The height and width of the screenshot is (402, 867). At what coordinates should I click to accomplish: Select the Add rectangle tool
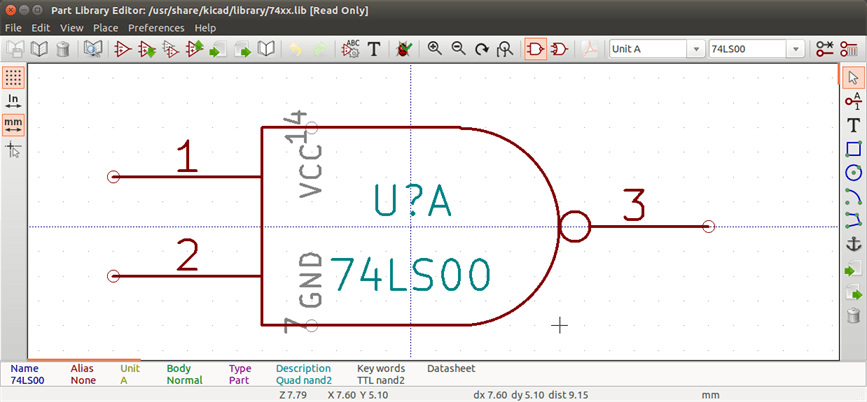[x=853, y=149]
